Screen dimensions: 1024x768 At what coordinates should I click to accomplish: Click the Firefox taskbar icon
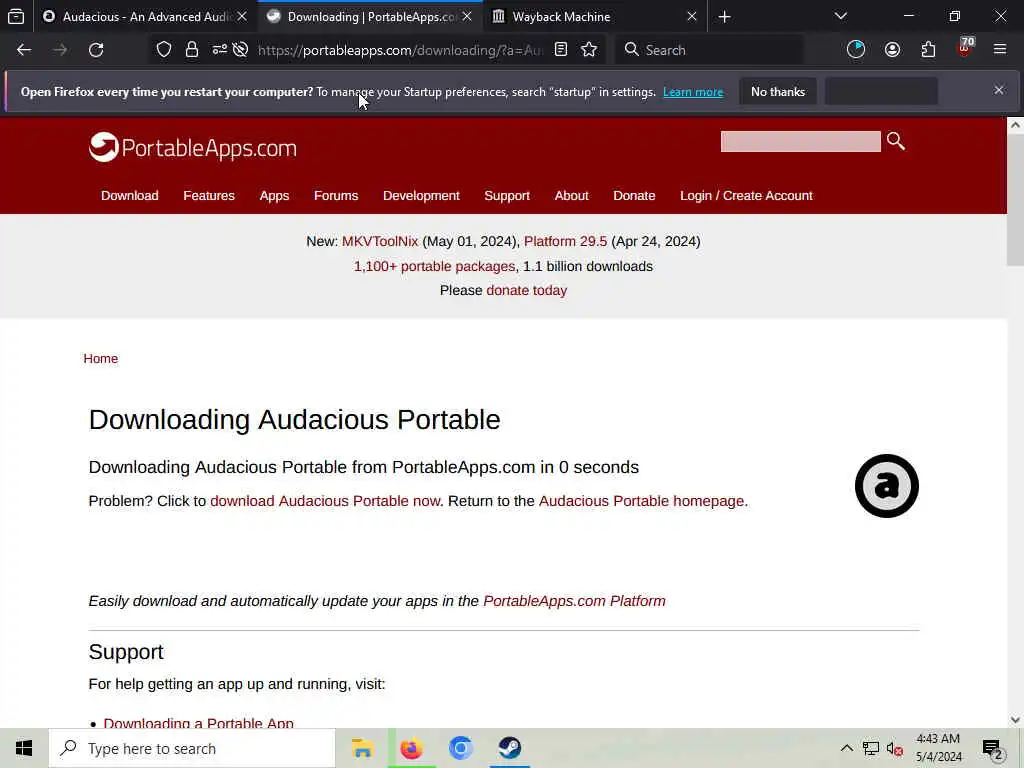pos(411,748)
